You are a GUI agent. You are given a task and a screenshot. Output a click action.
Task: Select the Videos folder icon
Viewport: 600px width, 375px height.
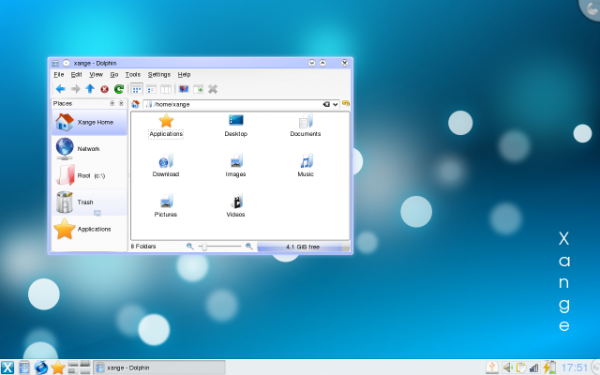236,202
